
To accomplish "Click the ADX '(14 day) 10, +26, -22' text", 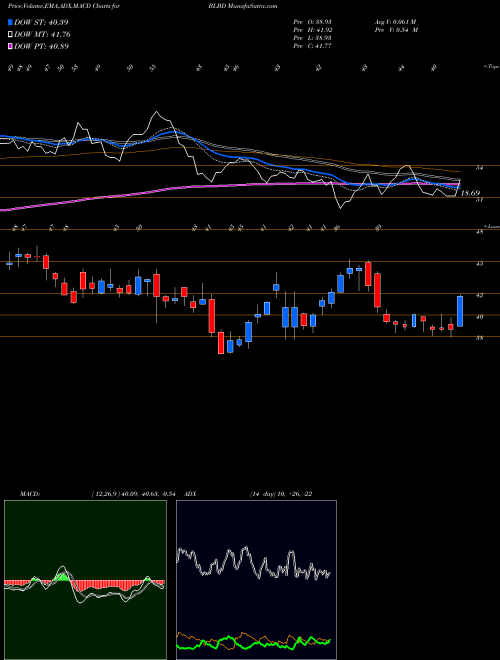I will tap(281, 494).
